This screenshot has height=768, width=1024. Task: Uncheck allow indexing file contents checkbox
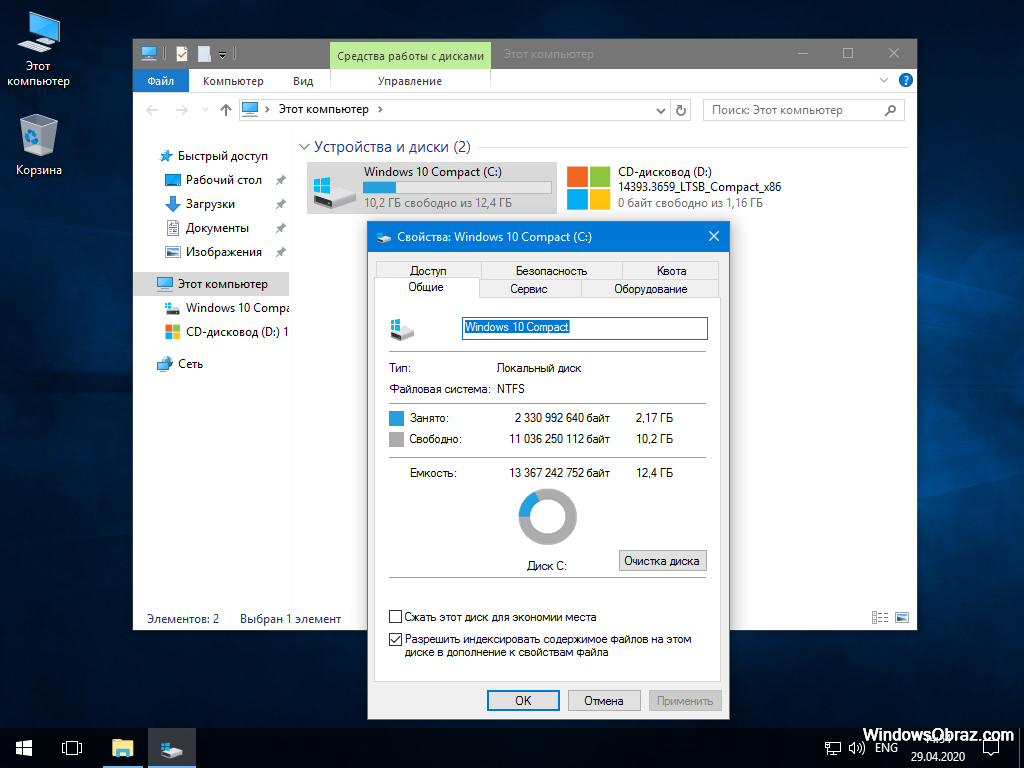(x=396, y=639)
